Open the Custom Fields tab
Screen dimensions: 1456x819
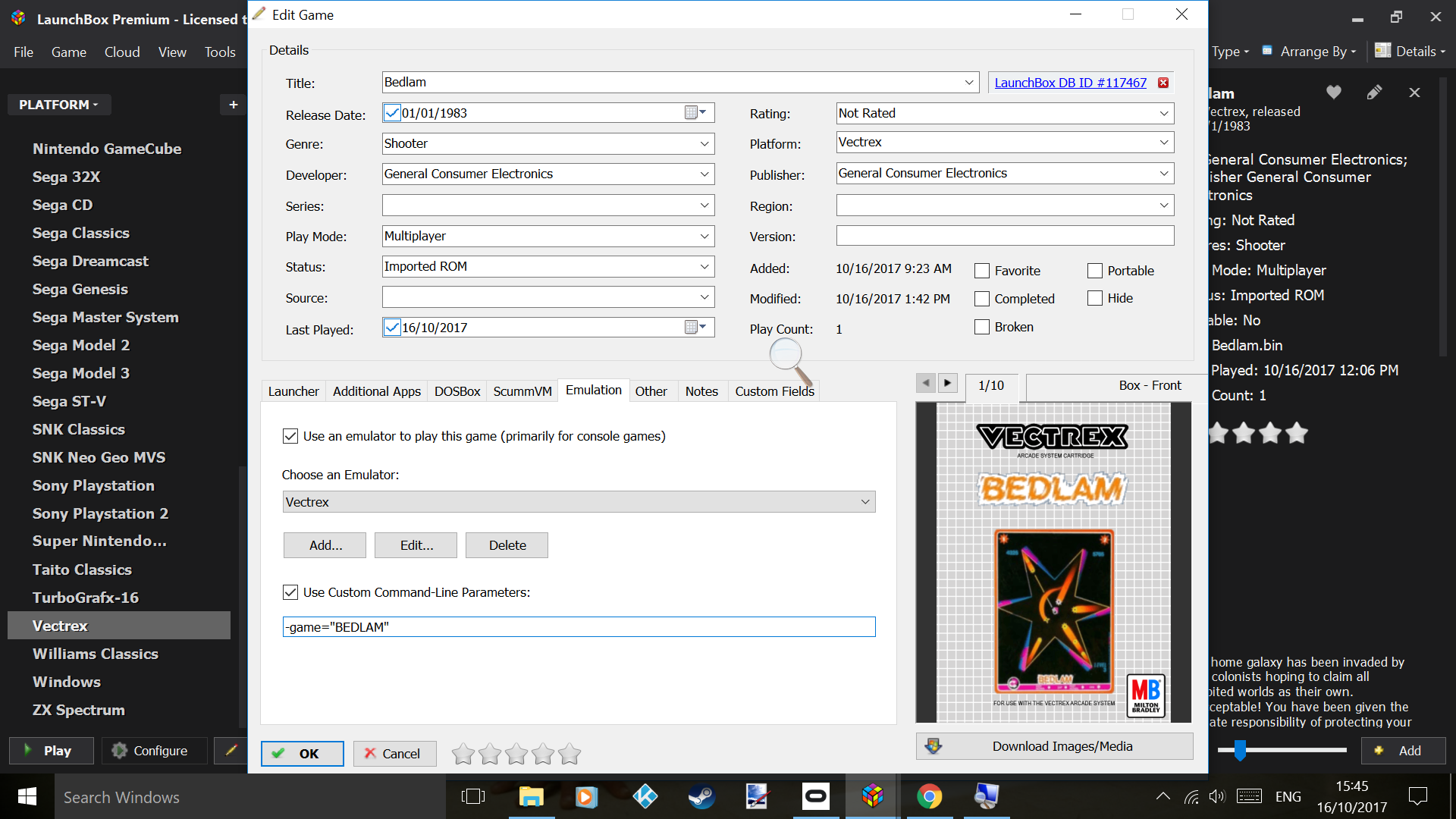pyautogui.click(x=774, y=391)
